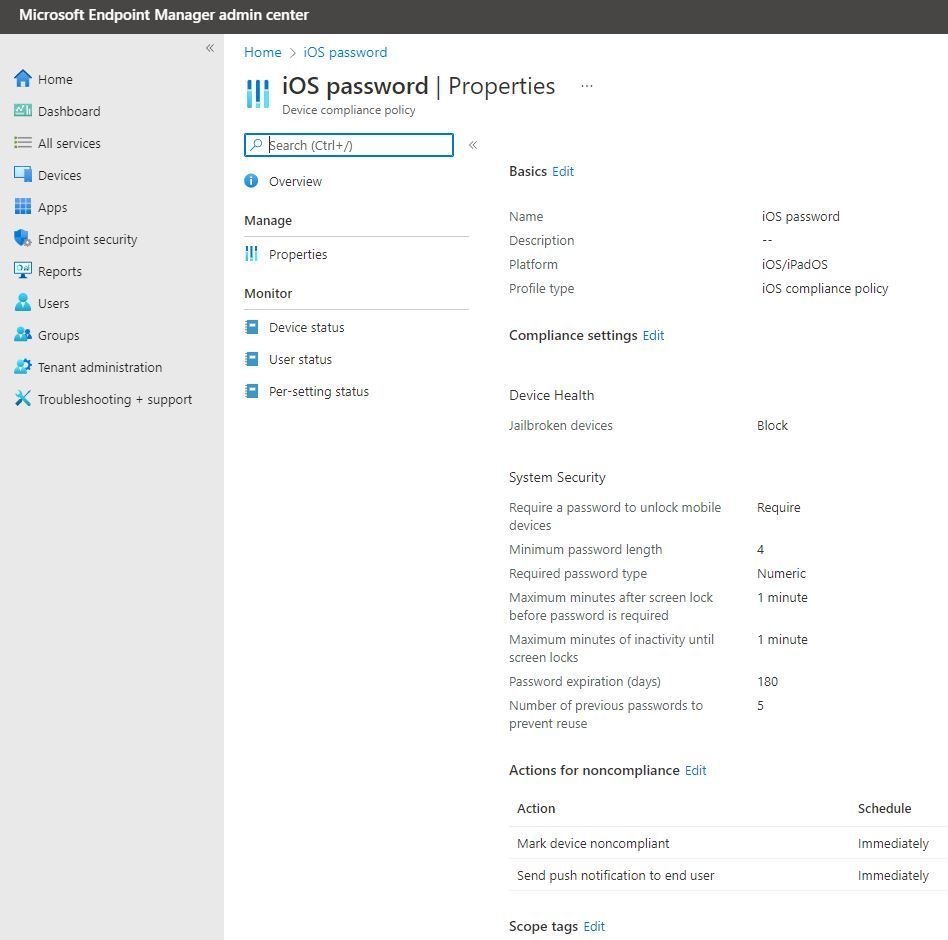Collapse the left navigation sidebar

210,48
